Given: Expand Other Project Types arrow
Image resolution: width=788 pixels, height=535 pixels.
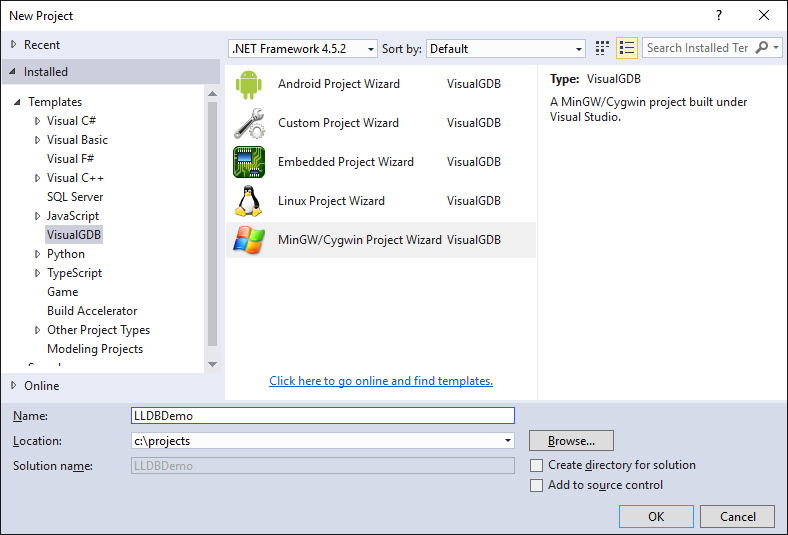Looking at the screenshot, I should pyautogui.click(x=37, y=330).
